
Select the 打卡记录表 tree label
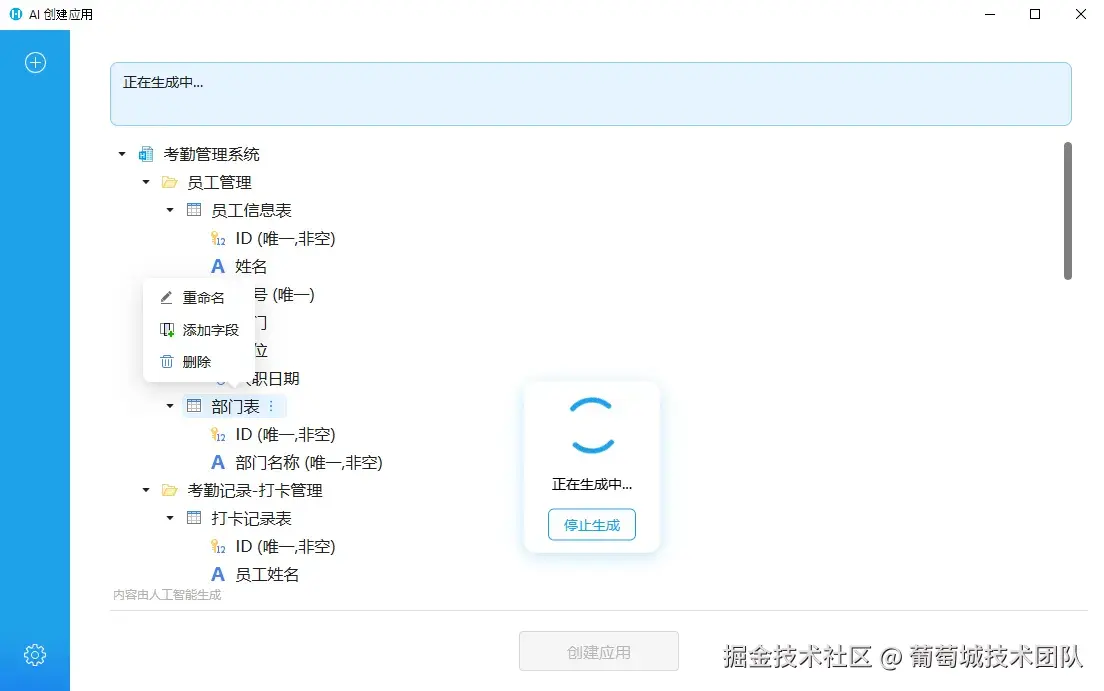click(251, 518)
